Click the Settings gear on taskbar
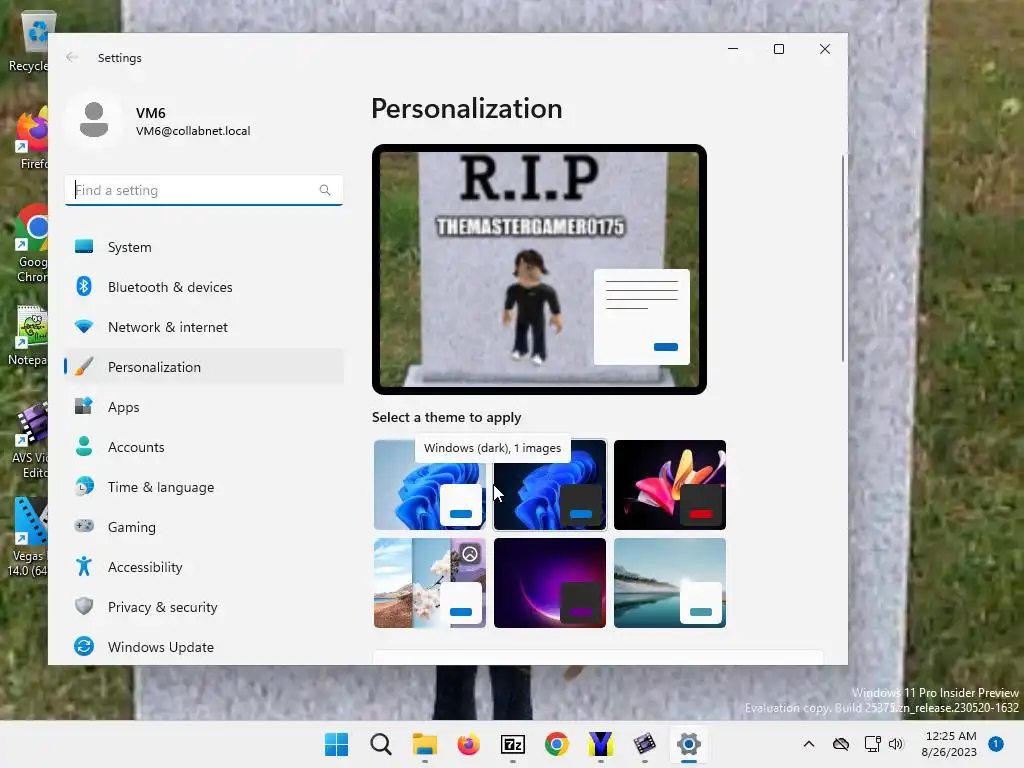The height and width of the screenshot is (768, 1024). point(688,744)
